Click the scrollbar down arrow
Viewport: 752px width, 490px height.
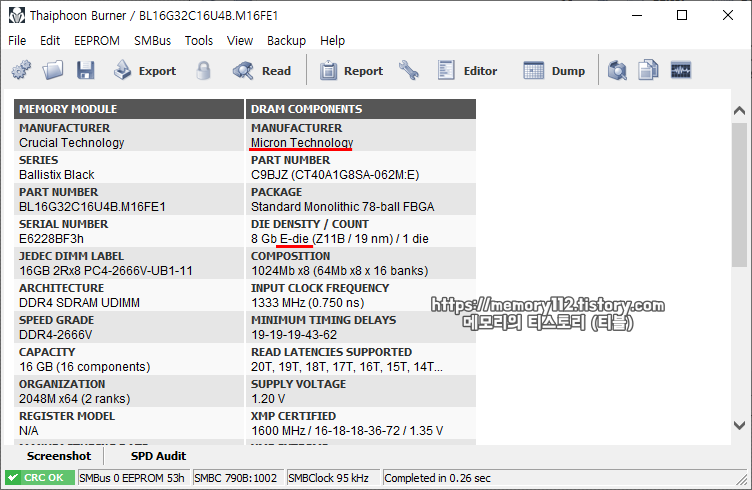point(739,425)
